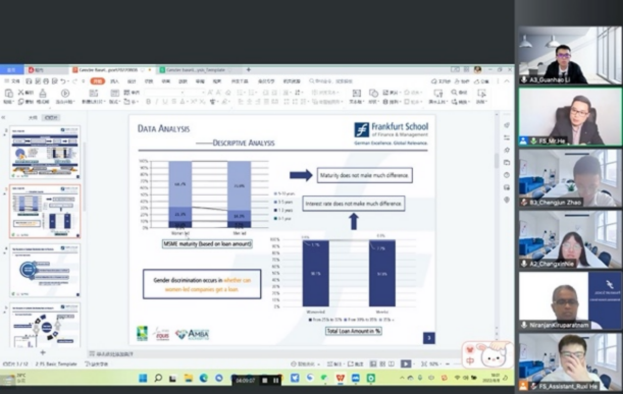Image resolution: width=623 pixels, height=394 pixels.
Task: Switch to the Gender Based Template document tab
Action: click(x=195, y=70)
